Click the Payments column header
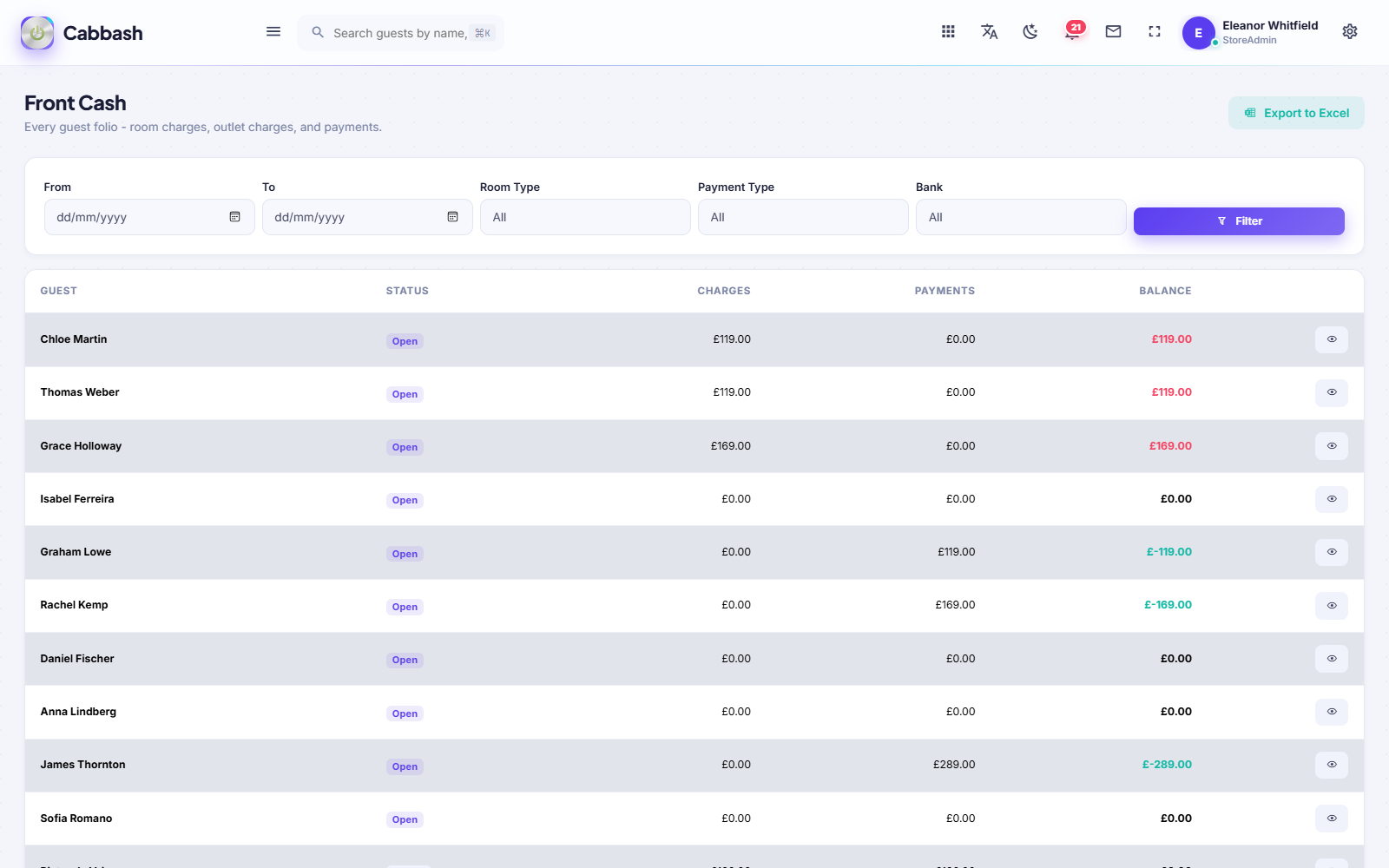 click(x=945, y=291)
